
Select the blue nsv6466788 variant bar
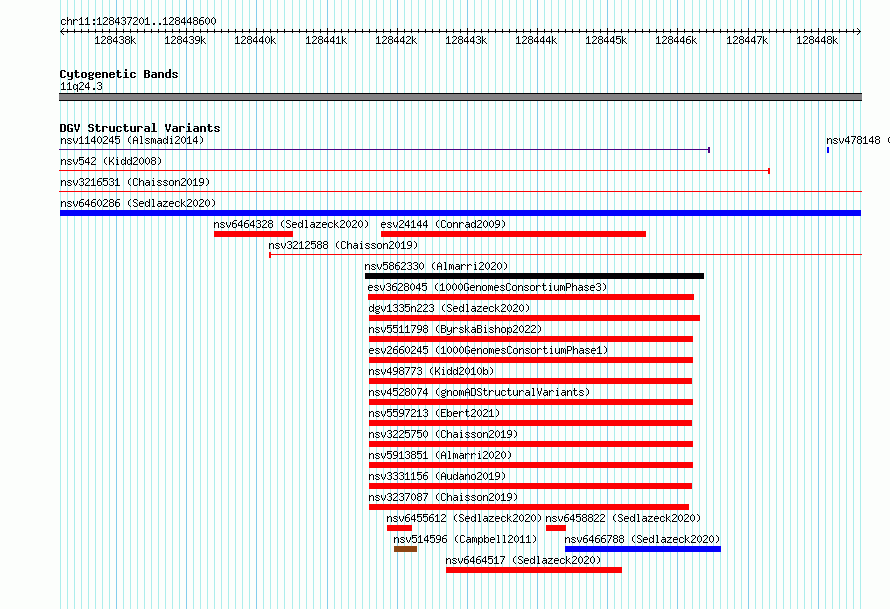click(643, 549)
